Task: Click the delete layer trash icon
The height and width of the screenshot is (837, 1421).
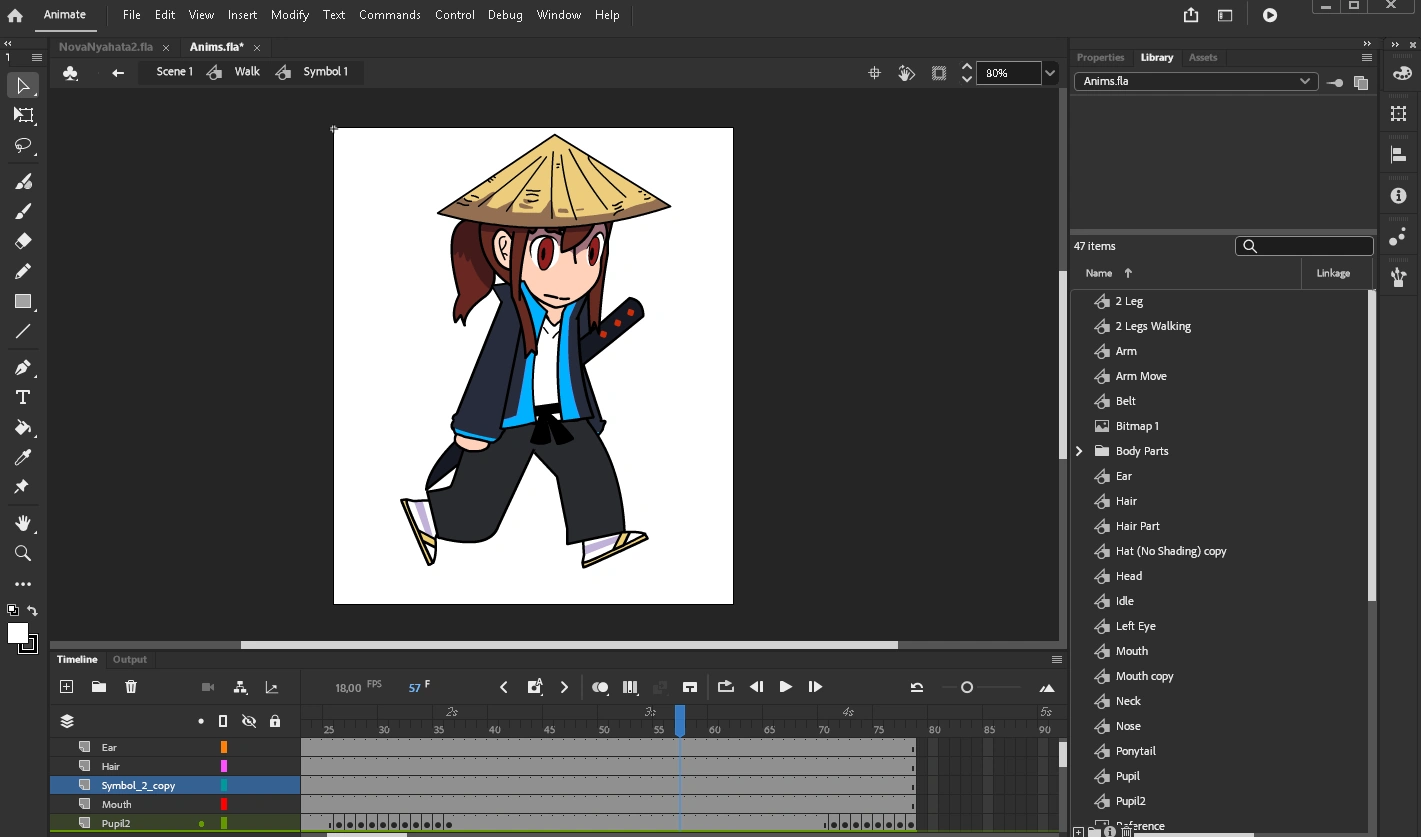Action: coord(131,687)
